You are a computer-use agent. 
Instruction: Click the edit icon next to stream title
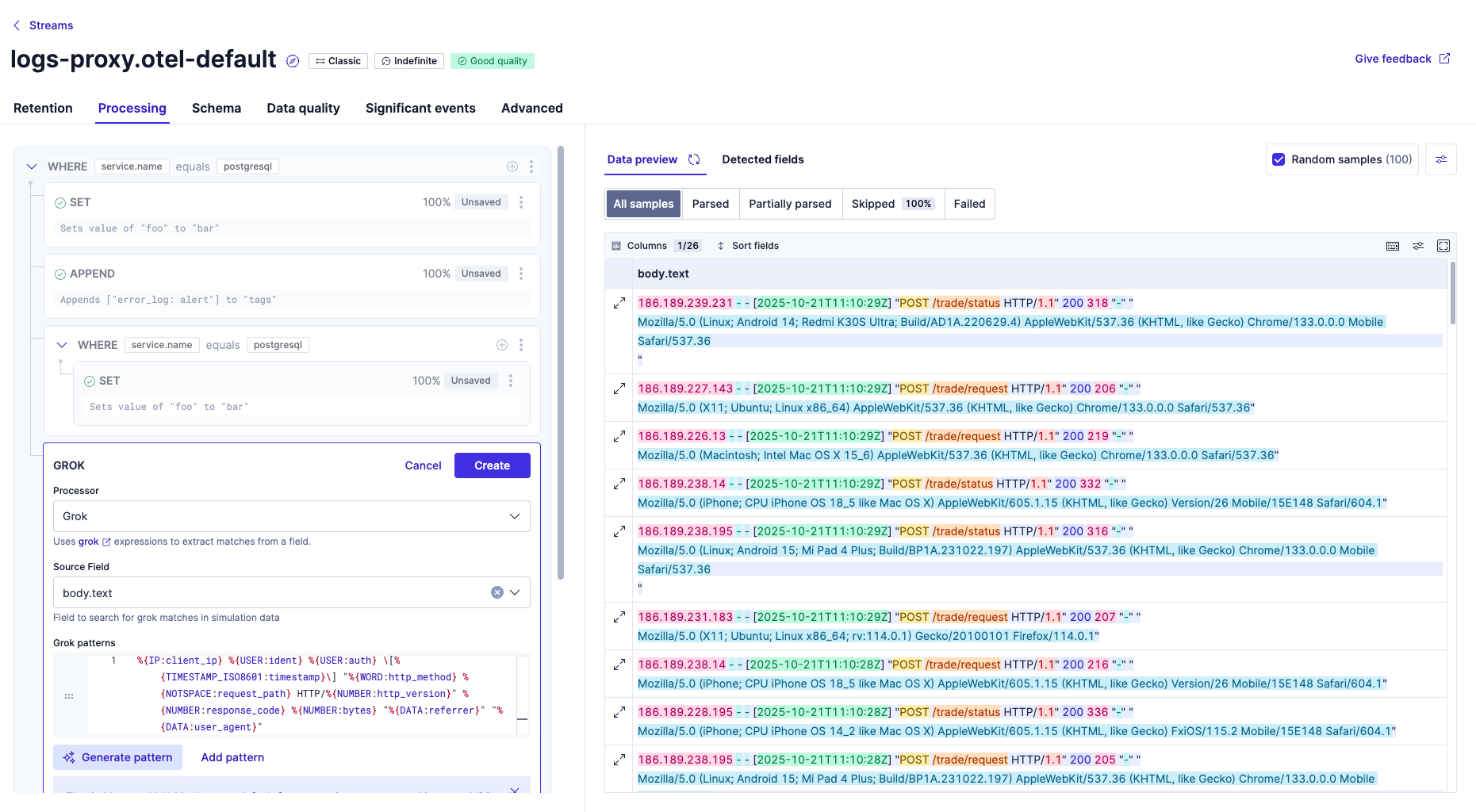[293, 61]
